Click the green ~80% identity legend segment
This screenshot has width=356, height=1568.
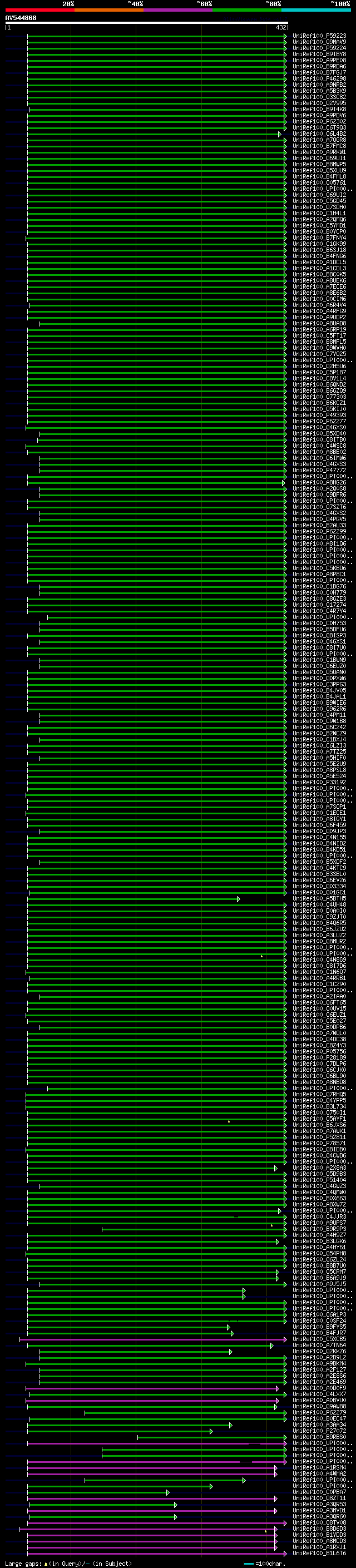(247, 10)
